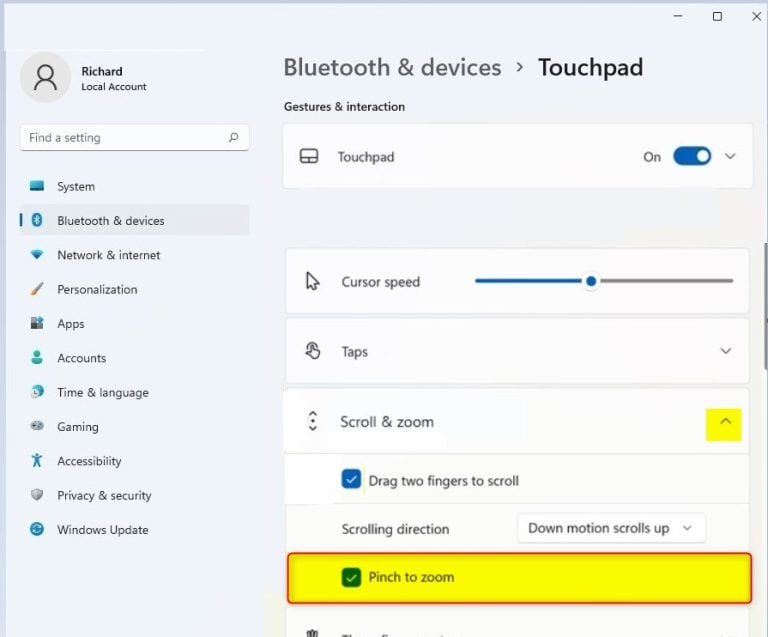Viewport: 768px width, 637px height.
Task: Select Bluetooth & devices in sidebar
Action: (135, 220)
